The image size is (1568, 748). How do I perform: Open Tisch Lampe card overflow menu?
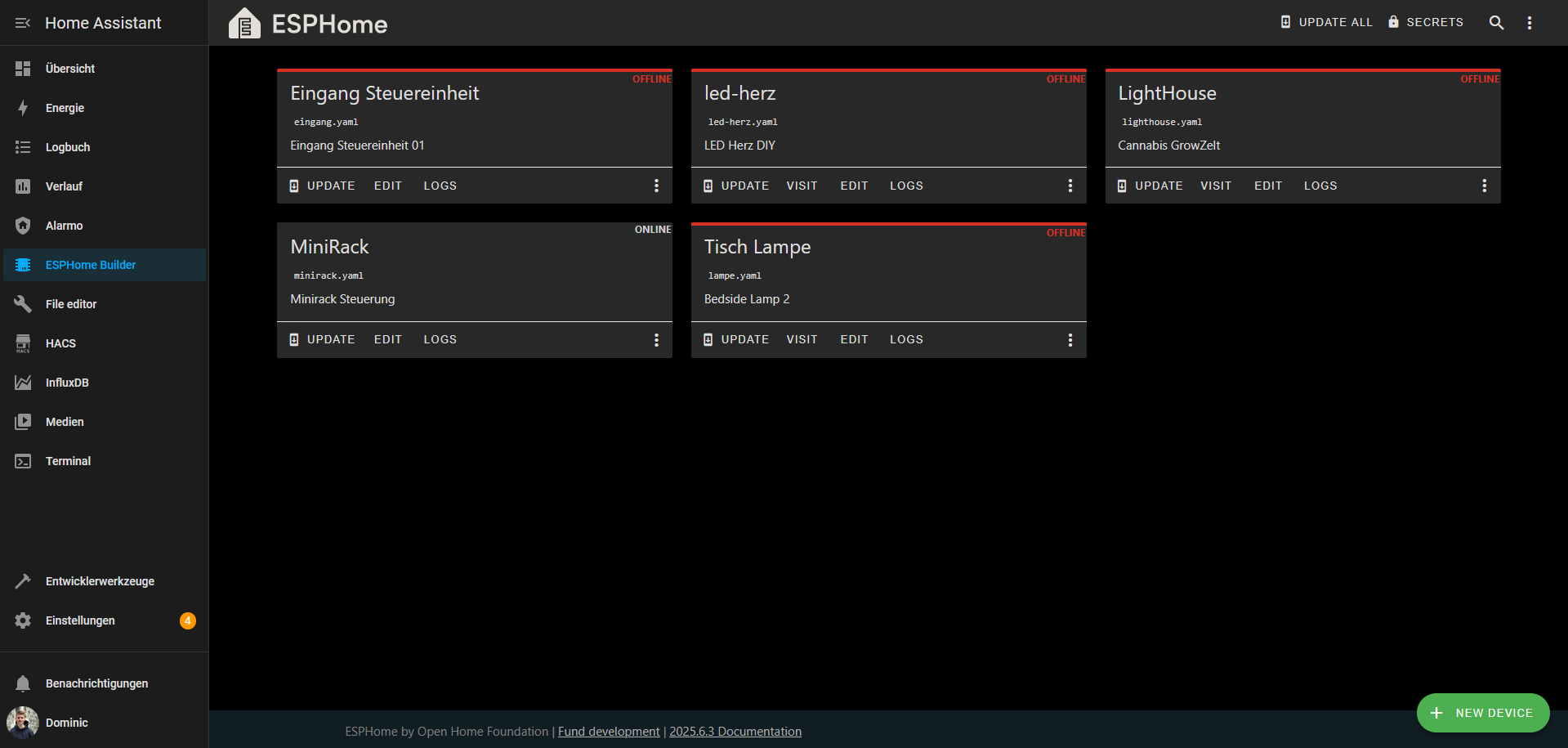tap(1070, 339)
